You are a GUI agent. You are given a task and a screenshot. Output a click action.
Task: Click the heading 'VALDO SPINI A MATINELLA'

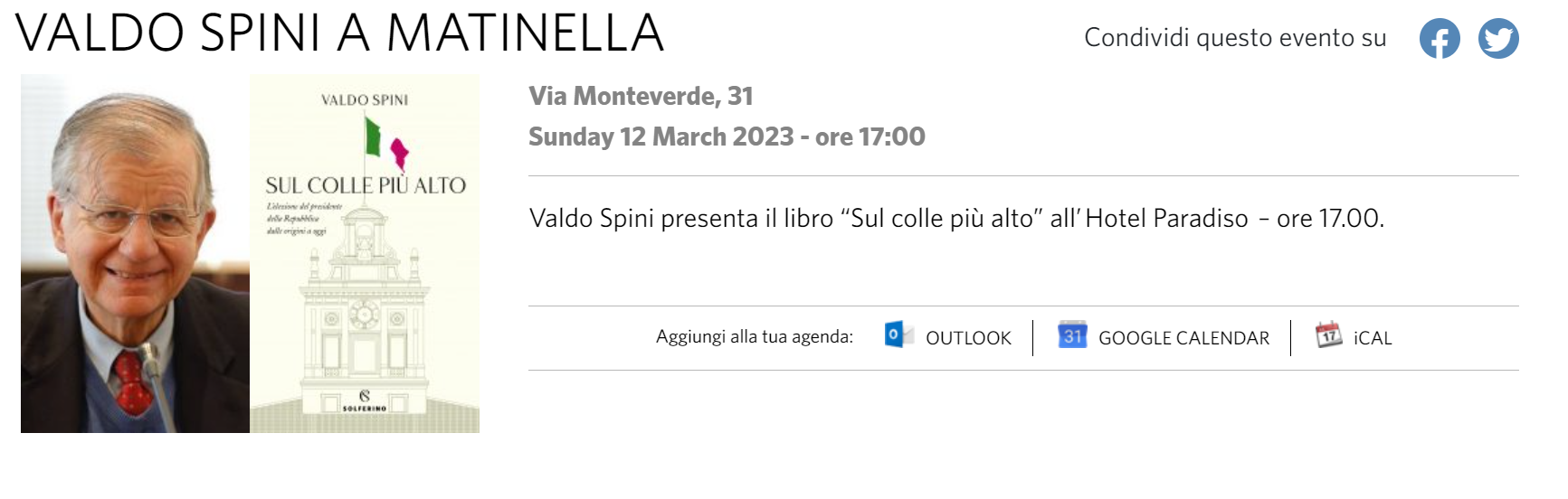[x=339, y=33]
